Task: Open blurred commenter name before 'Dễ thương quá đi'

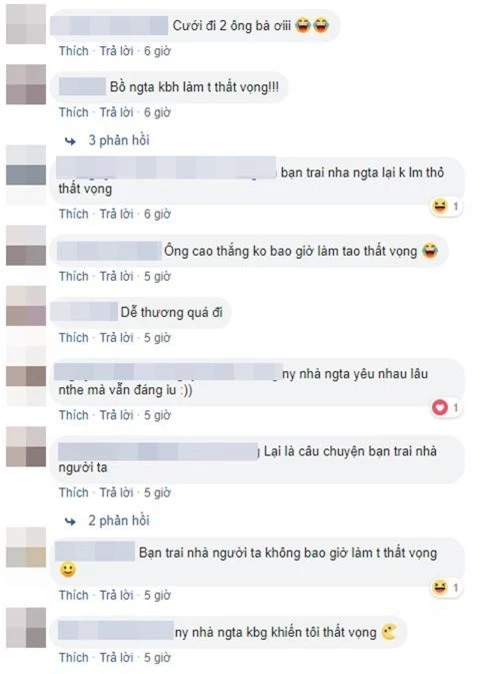Action: click(x=84, y=312)
